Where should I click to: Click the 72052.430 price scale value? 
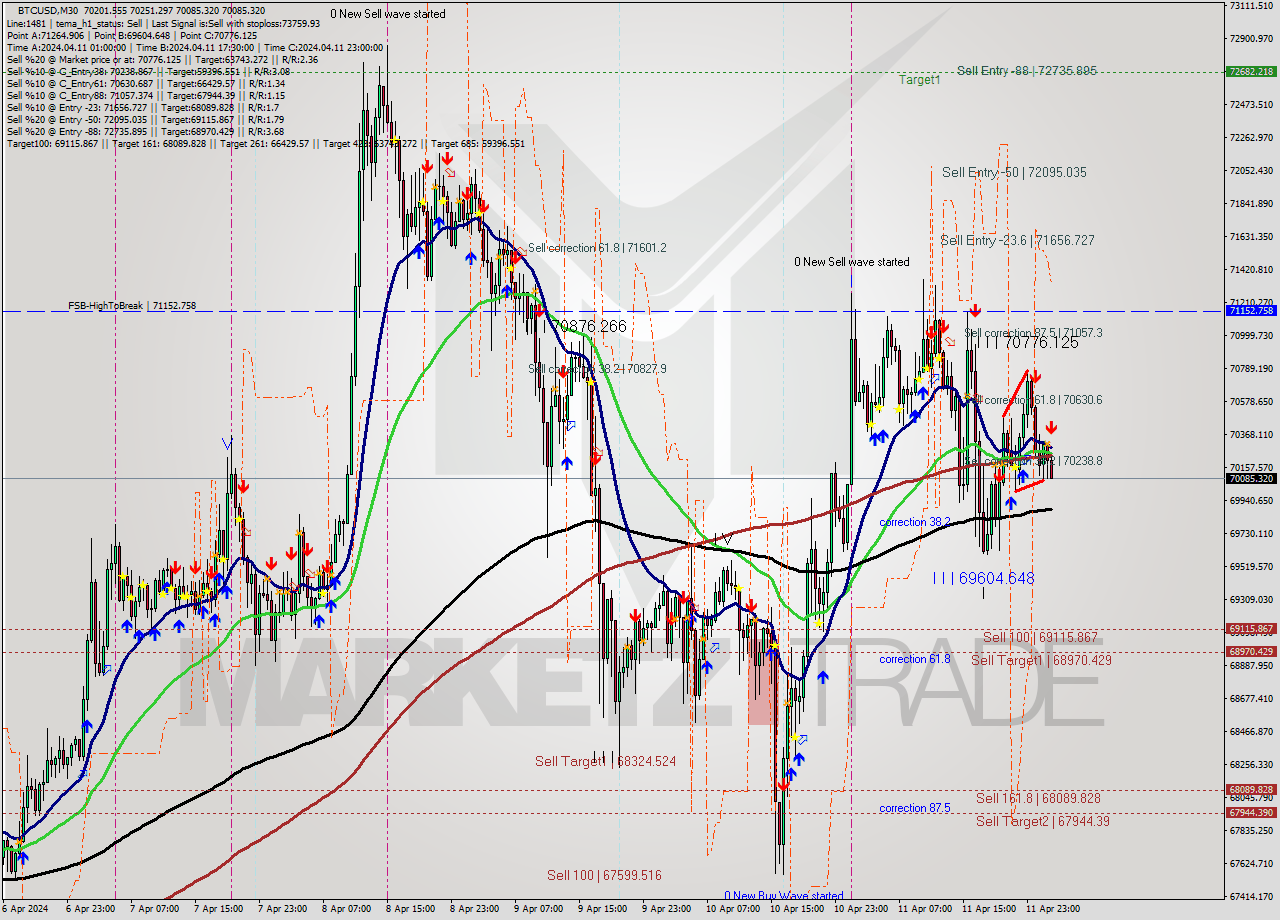pos(1250,171)
